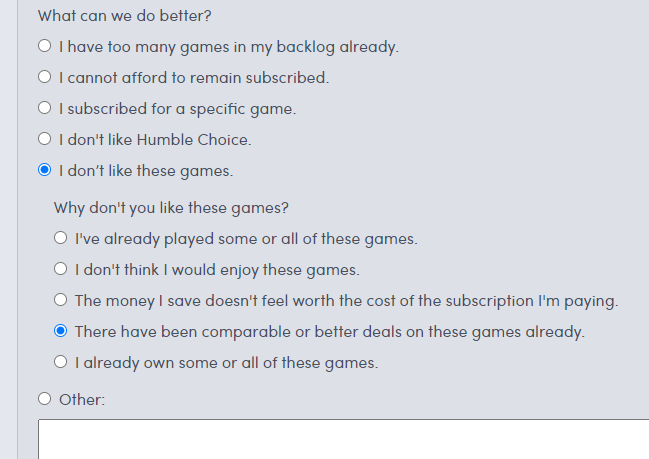This screenshot has width=649, height=459.
Task: Click the 'I've already played some or all' label text
Action: click(246, 239)
